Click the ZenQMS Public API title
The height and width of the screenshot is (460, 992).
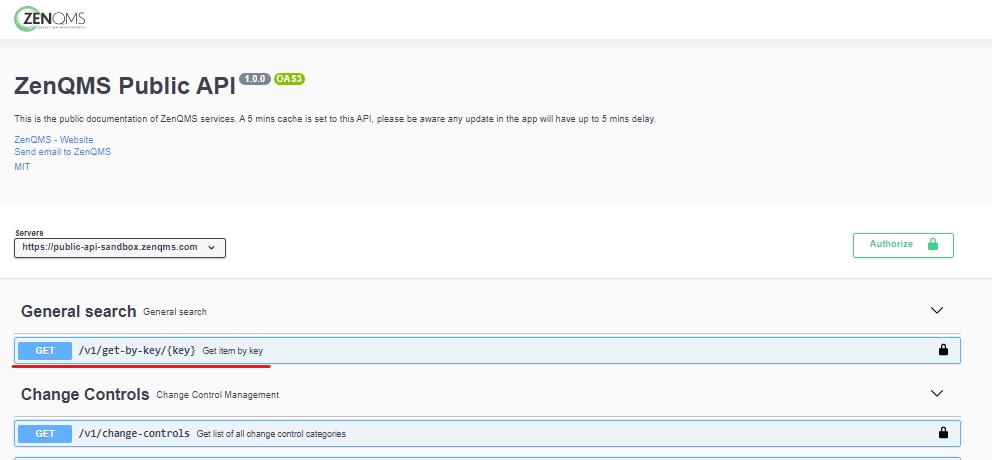(x=125, y=85)
